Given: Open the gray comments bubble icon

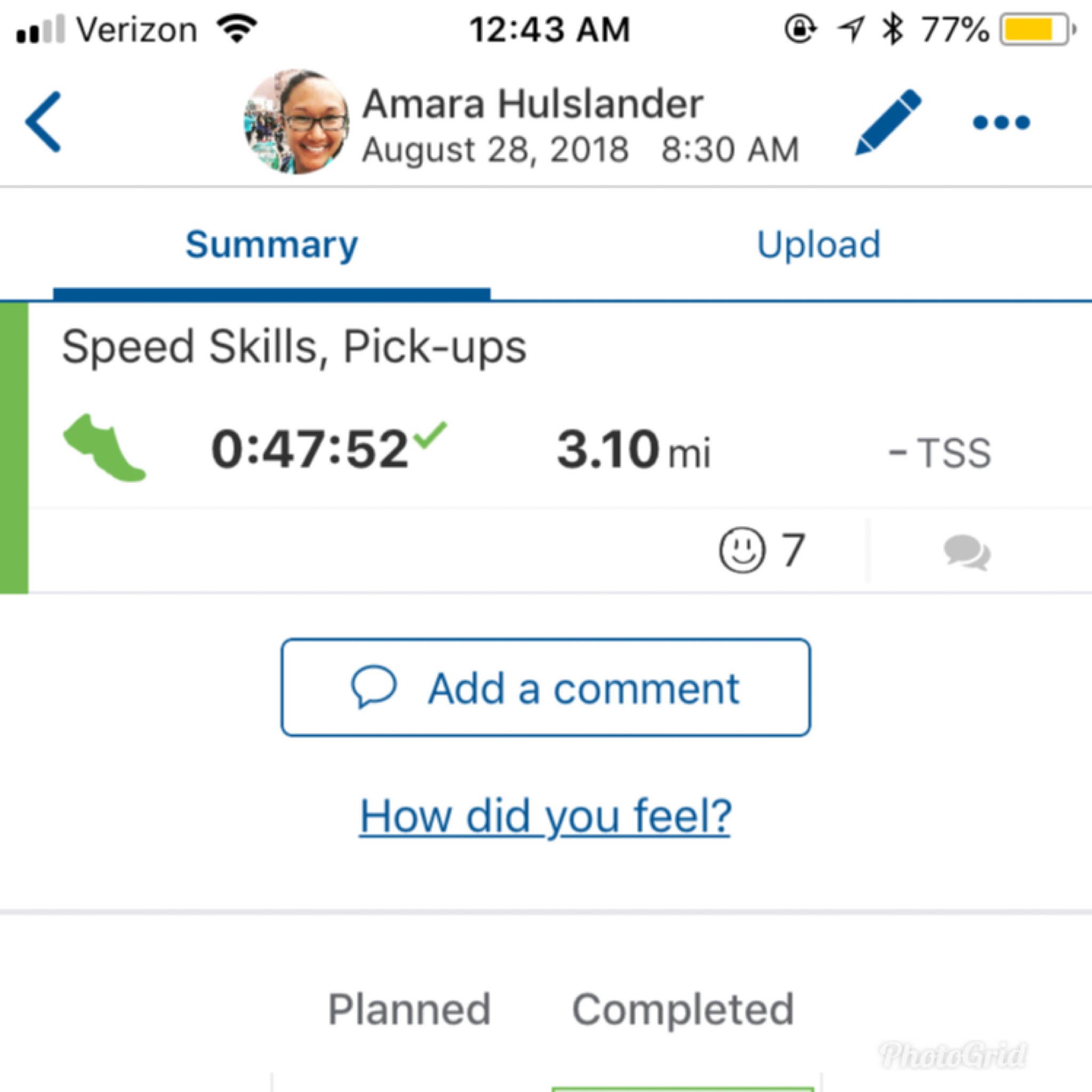Looking at the screenshot, I should pos(967,552).
